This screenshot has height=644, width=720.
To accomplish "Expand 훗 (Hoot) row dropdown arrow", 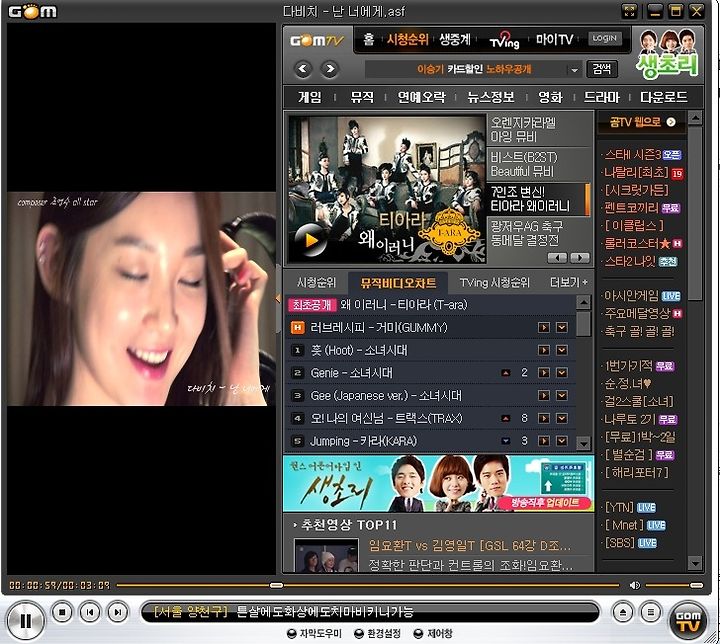I will tap(562, 350).
